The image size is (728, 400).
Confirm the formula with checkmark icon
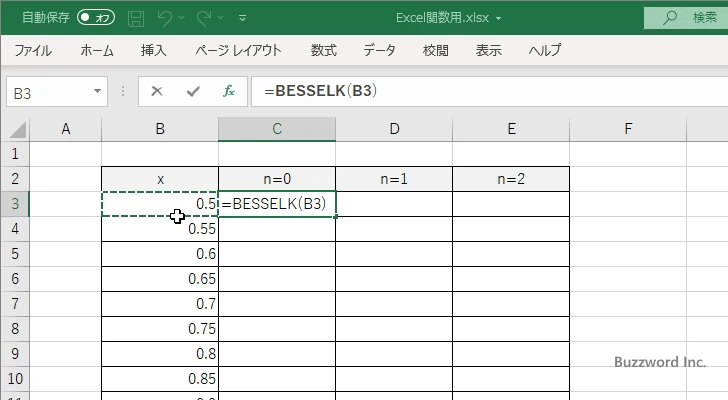click(x=193, y=91)
